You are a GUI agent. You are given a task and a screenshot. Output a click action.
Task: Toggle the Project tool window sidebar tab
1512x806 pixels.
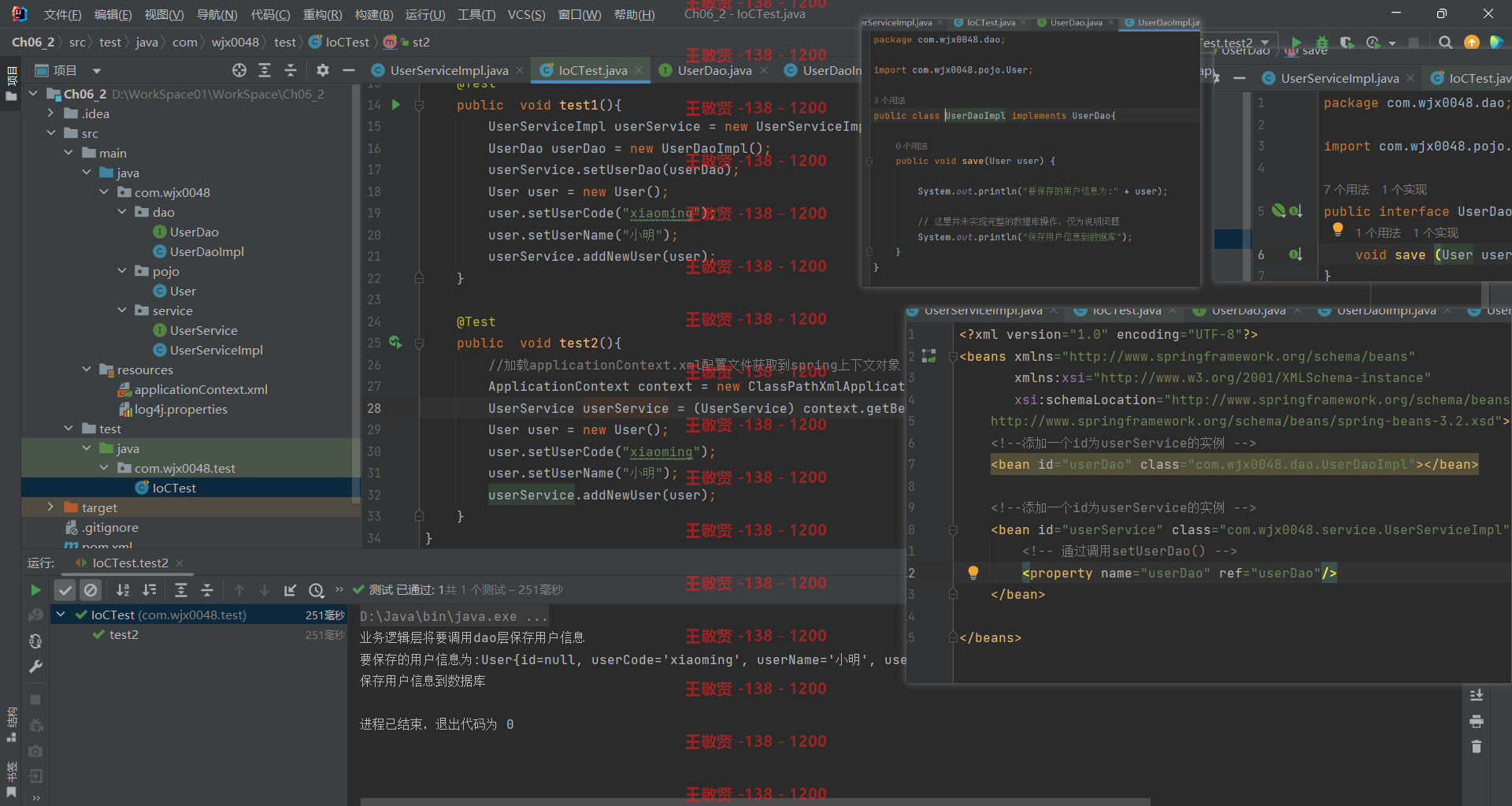pos(11,85)
